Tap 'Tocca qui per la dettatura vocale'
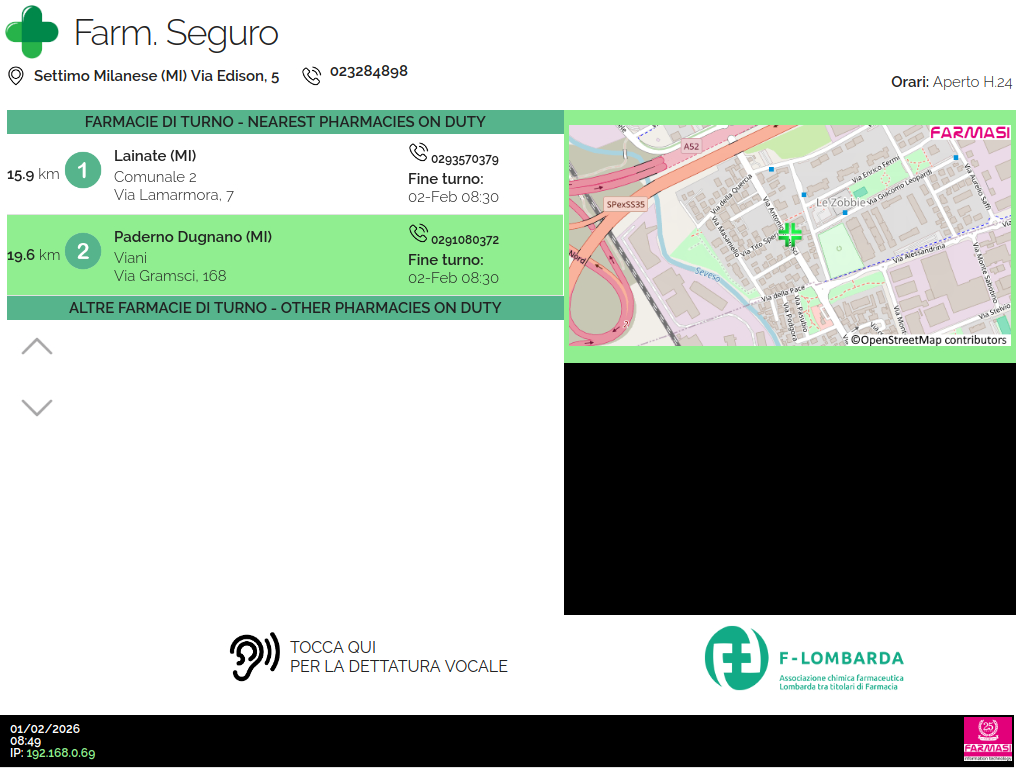 (x=398, y=657)
